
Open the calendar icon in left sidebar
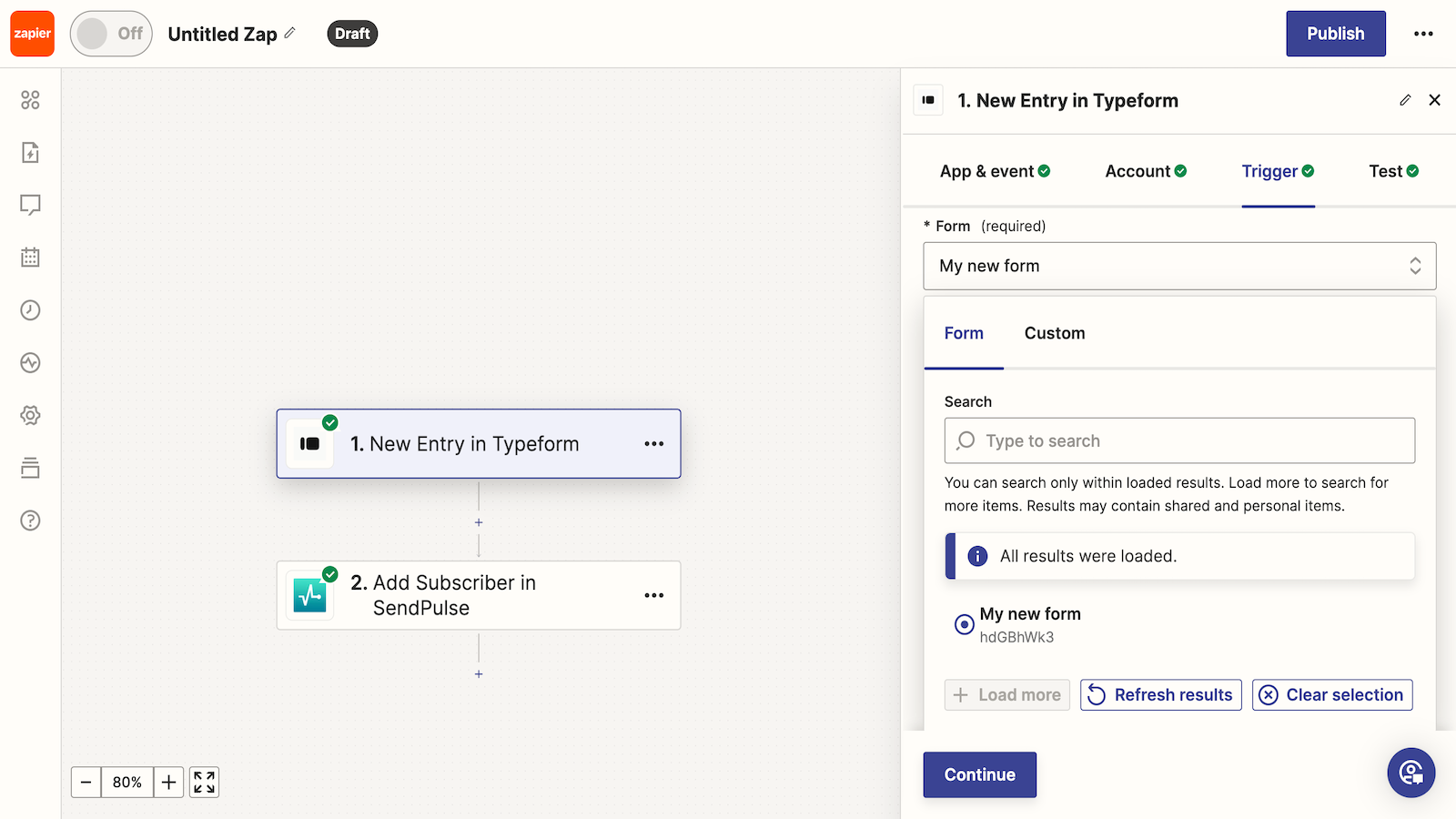pos(30,258)
